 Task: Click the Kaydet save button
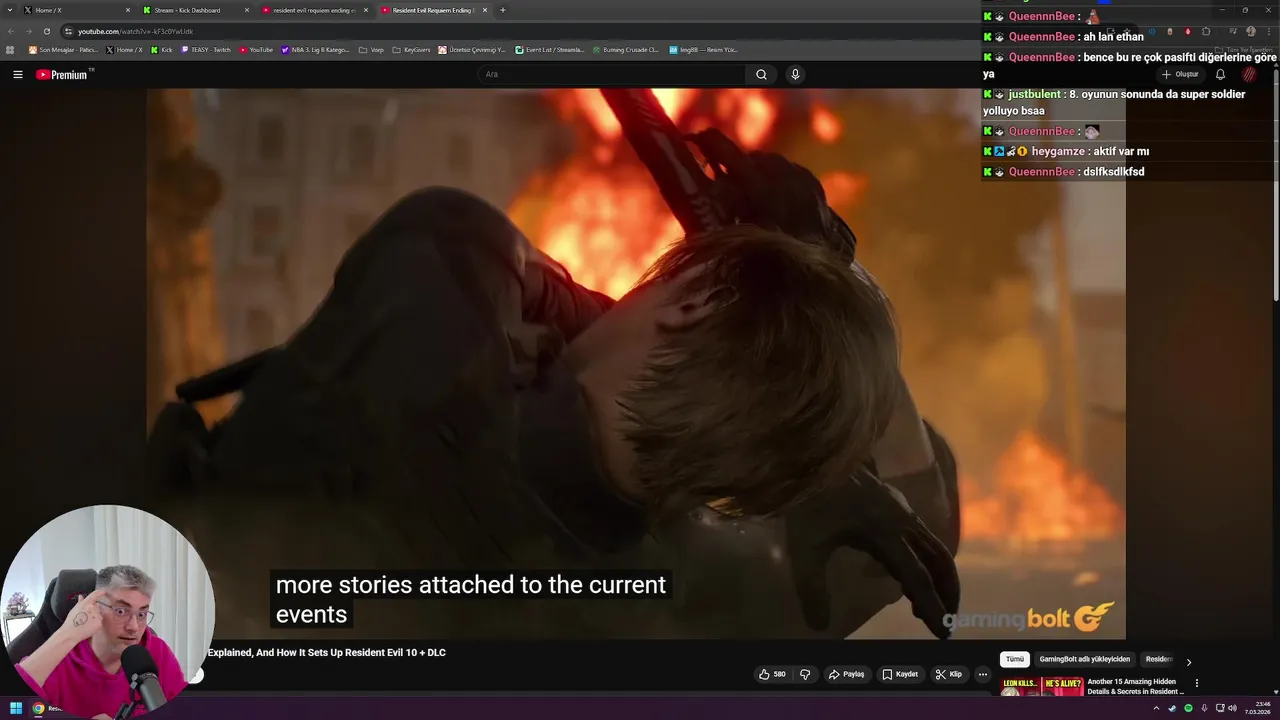pyautogui.click(x=900, y=674)
